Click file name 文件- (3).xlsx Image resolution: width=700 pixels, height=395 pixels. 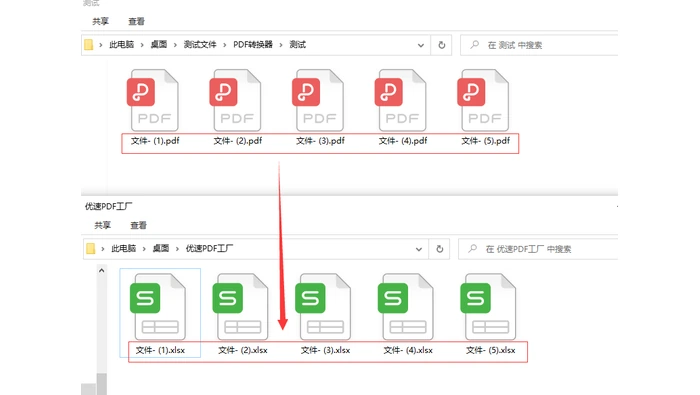point(325,350)
